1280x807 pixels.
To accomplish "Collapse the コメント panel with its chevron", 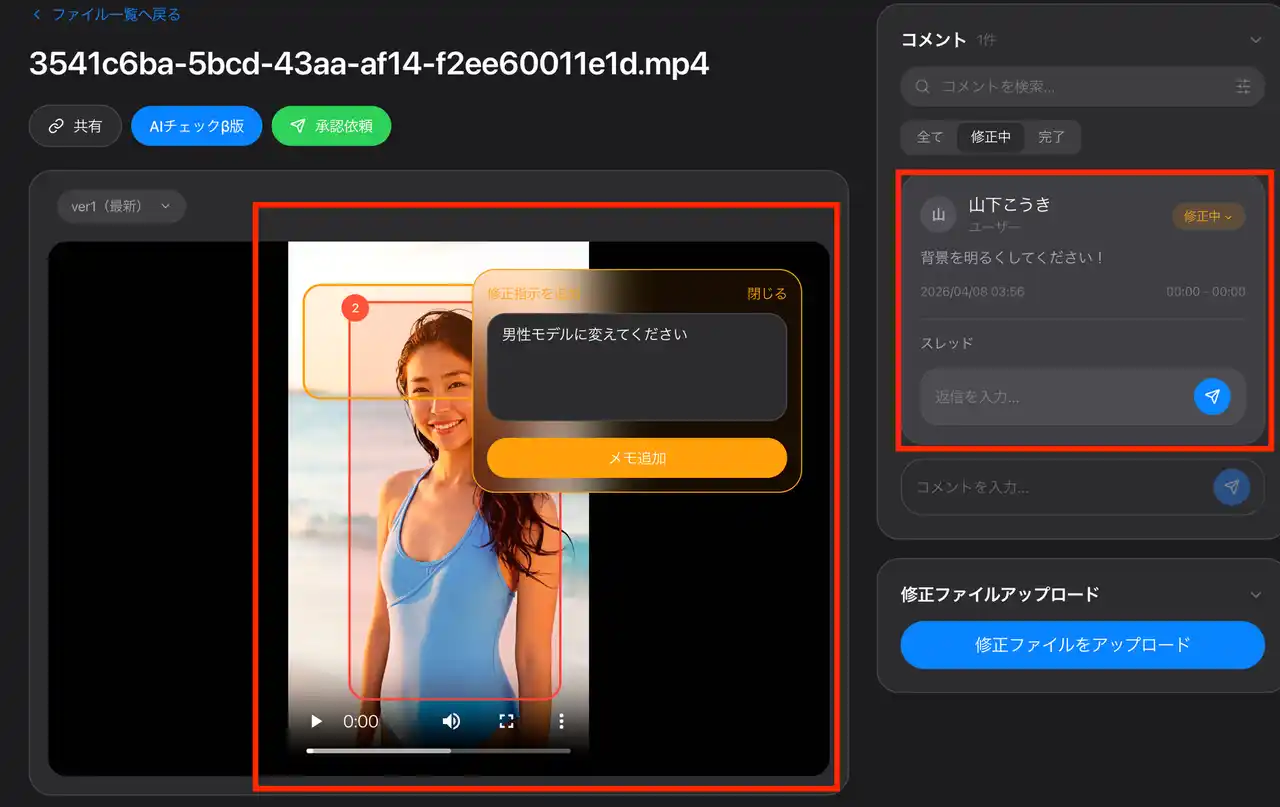I will 1256,40.
